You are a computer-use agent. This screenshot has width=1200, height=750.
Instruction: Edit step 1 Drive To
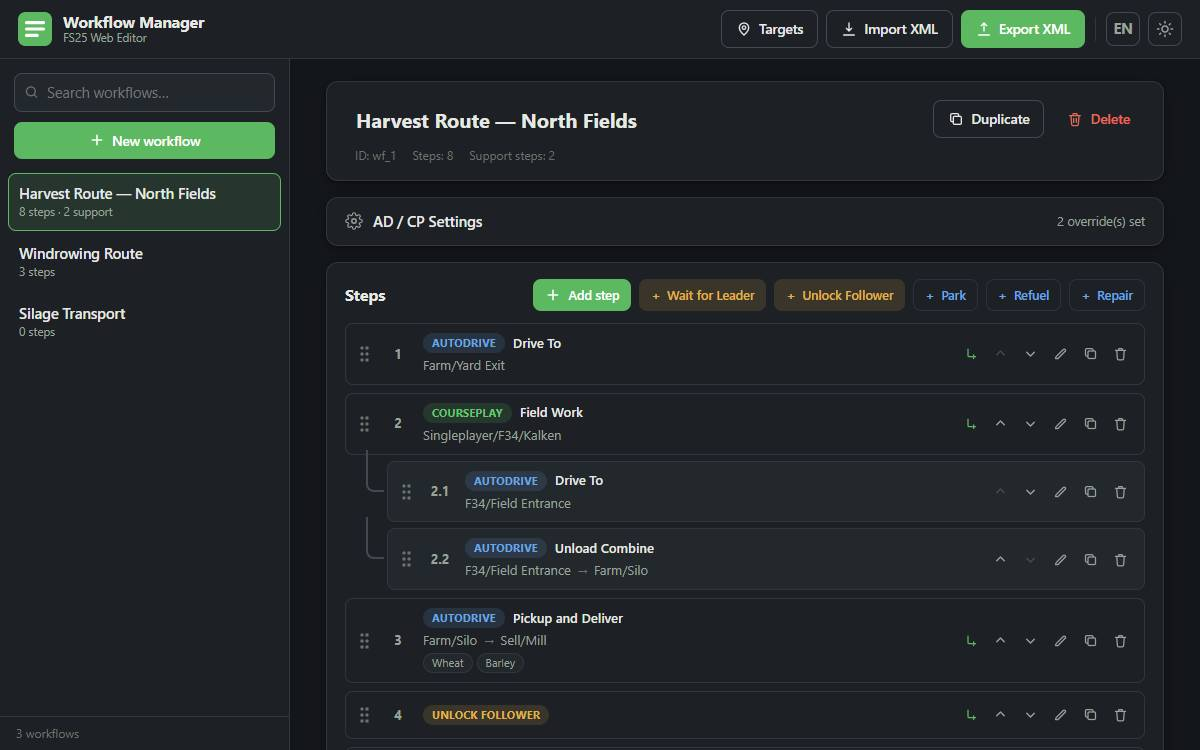(x=1060, y=354)
